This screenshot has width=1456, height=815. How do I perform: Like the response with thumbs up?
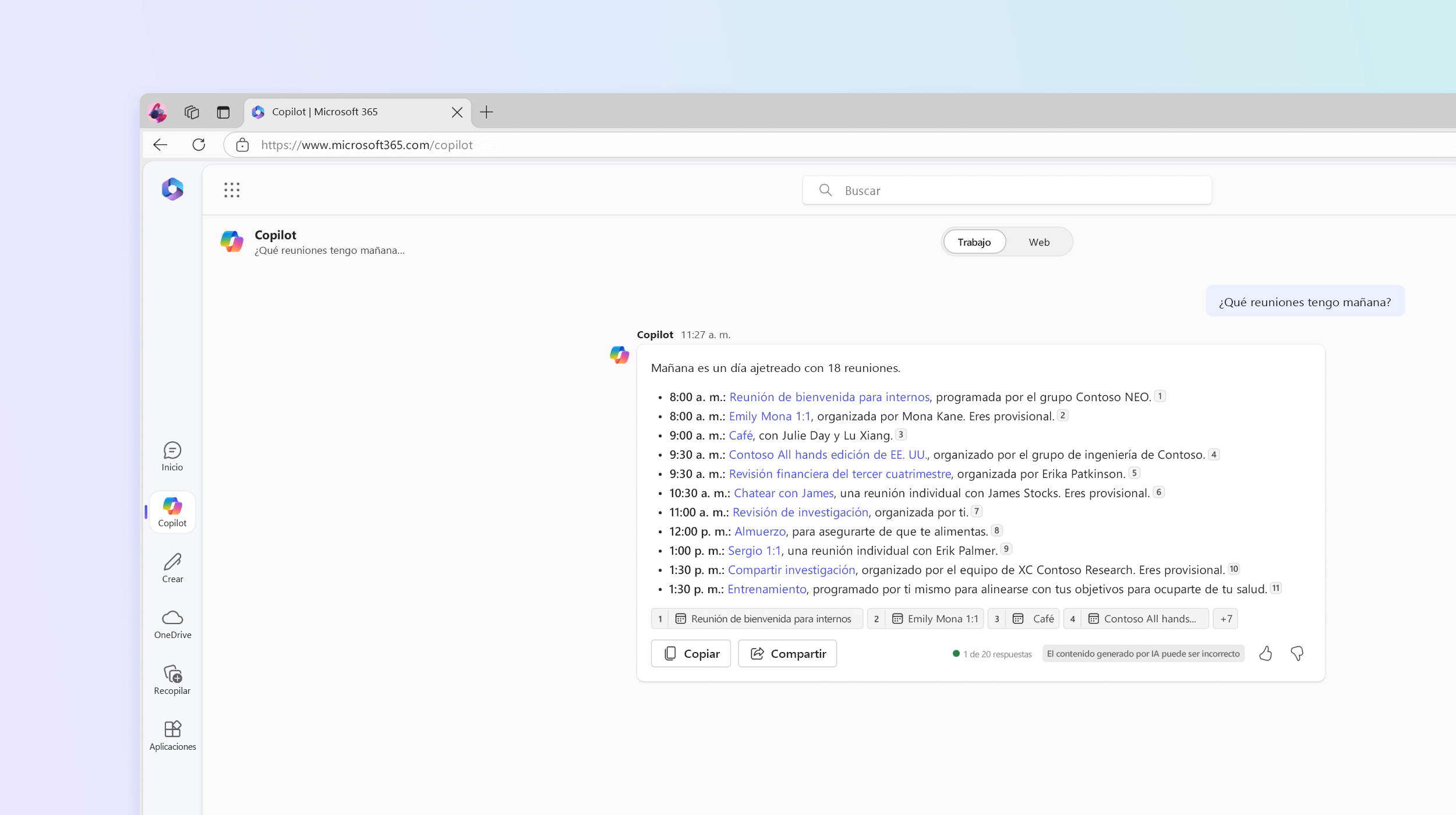(x=1265, y=654)
